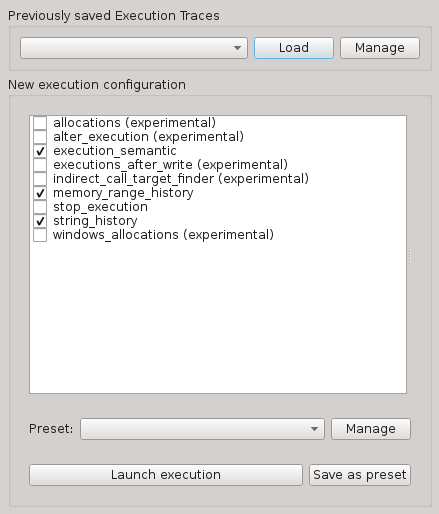Launch execution
This screenshot has width=439, height=514.
(166, 475)
